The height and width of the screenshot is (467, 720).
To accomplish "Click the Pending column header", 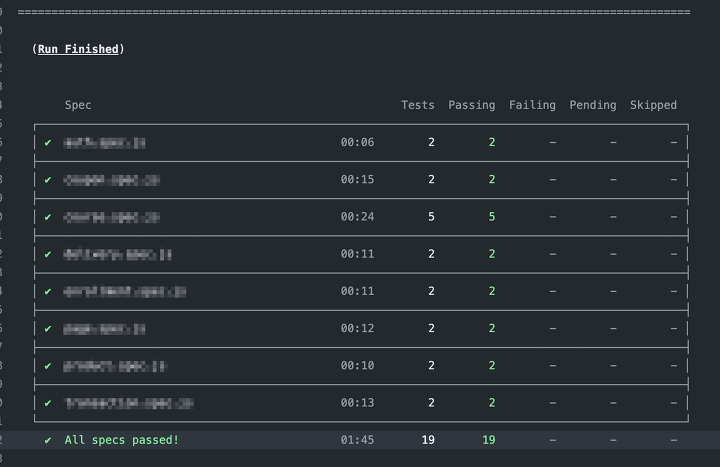I will [x=593, y=105].
